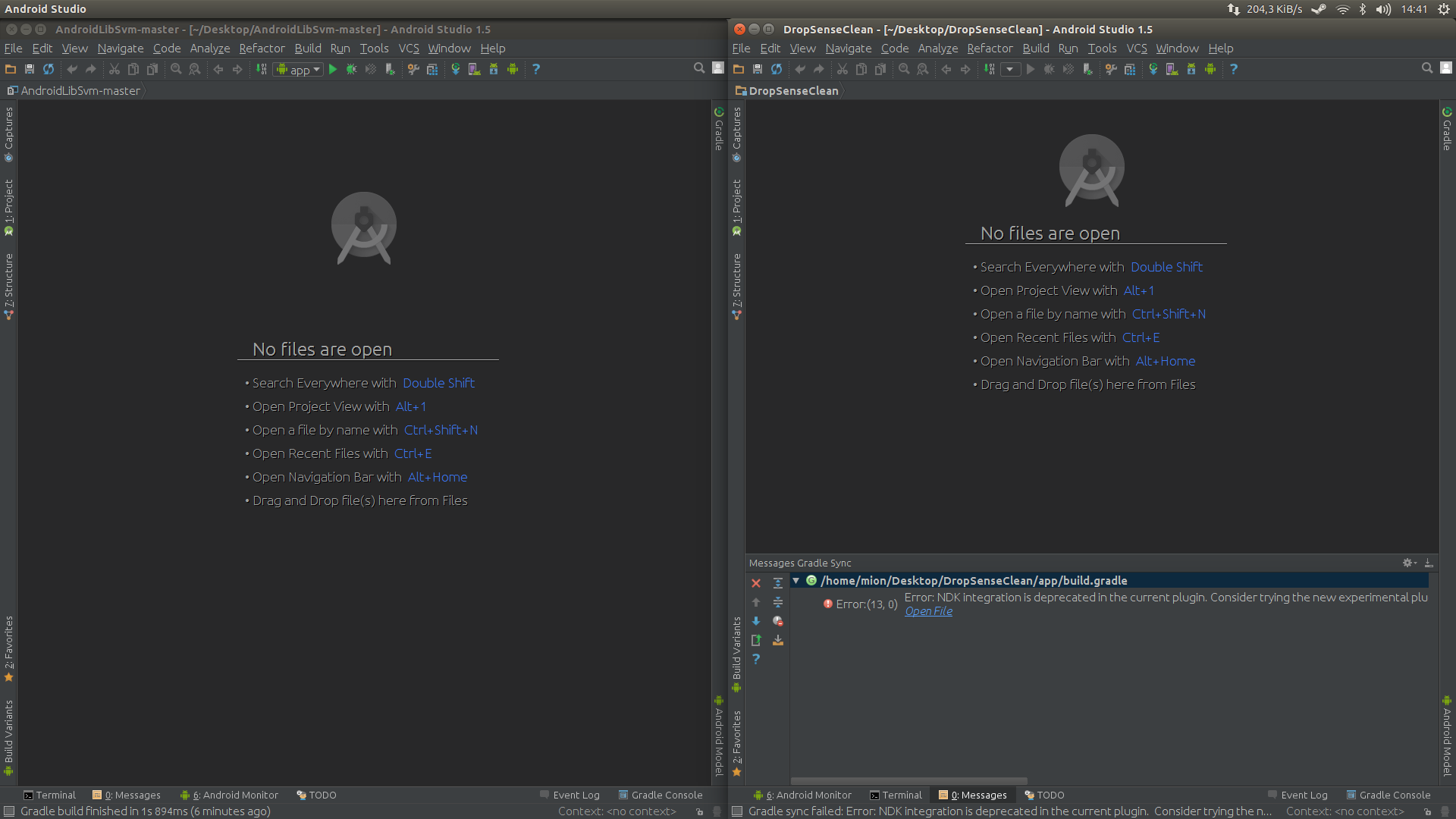Viewport: 1456px width, 819px height.
Task: Toggle Captures tool window in DropSenseClean window
Action: pos(736,135)
